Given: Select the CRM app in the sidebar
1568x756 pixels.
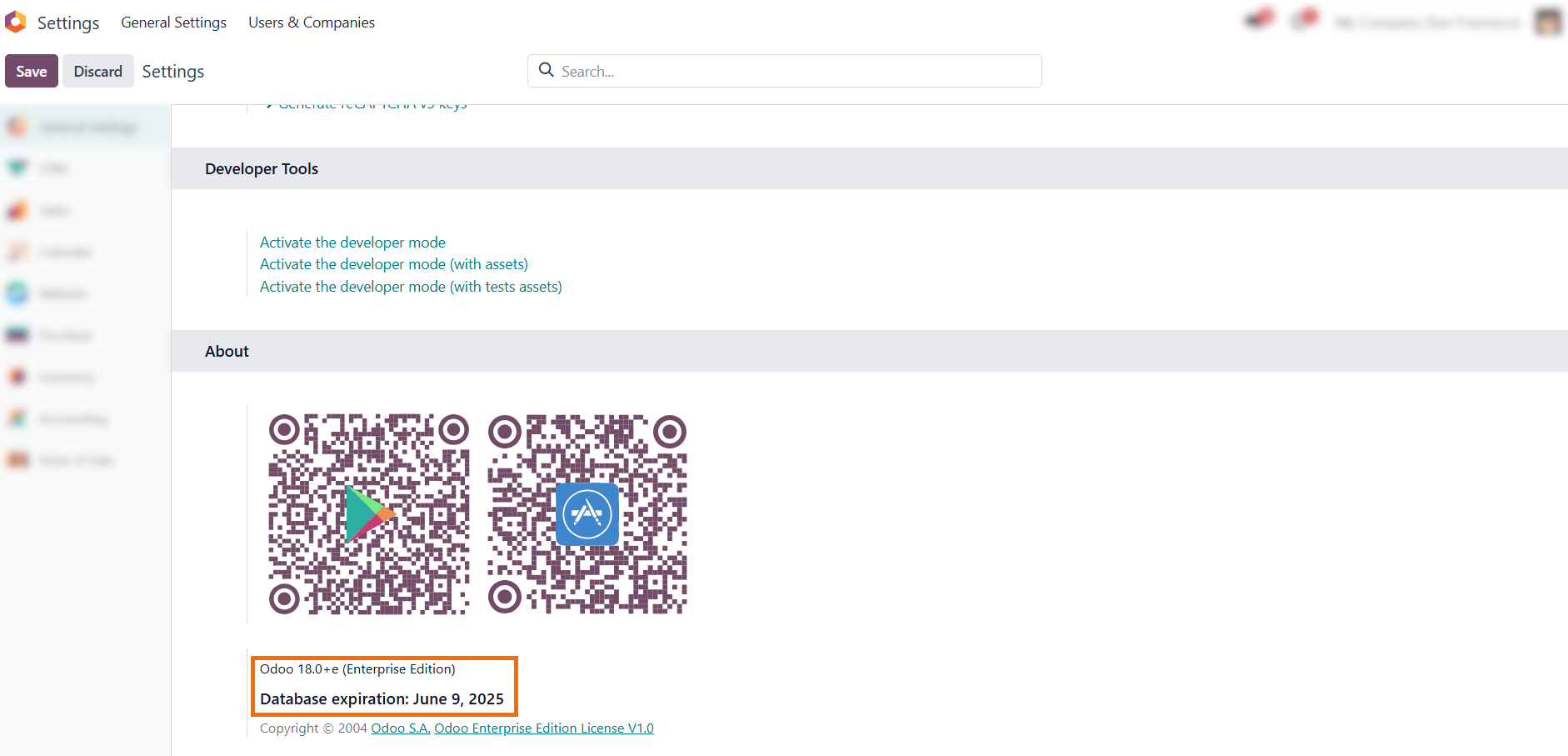Looking at the screenshot, I should coord(85,168).
